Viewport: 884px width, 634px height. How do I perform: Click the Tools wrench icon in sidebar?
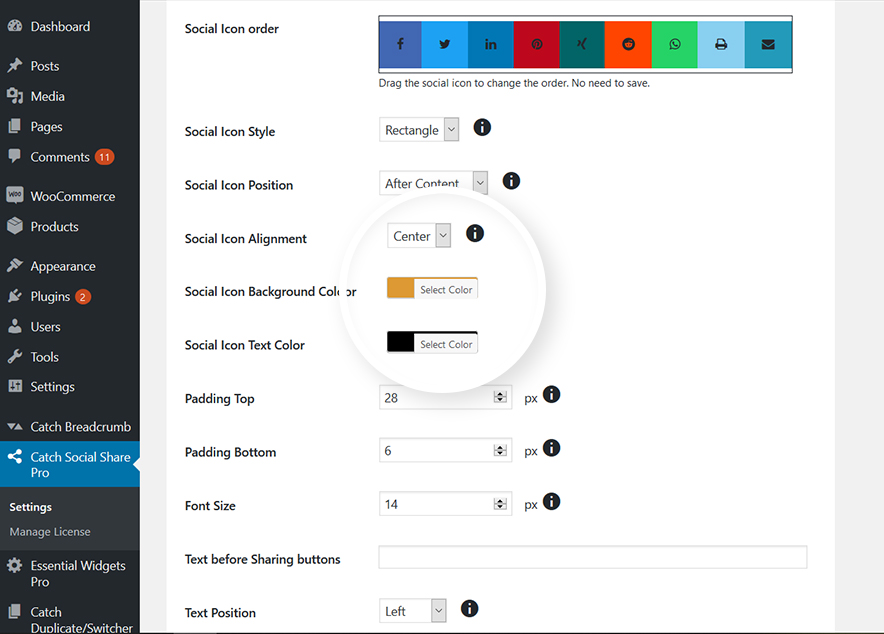click(15, 356)
